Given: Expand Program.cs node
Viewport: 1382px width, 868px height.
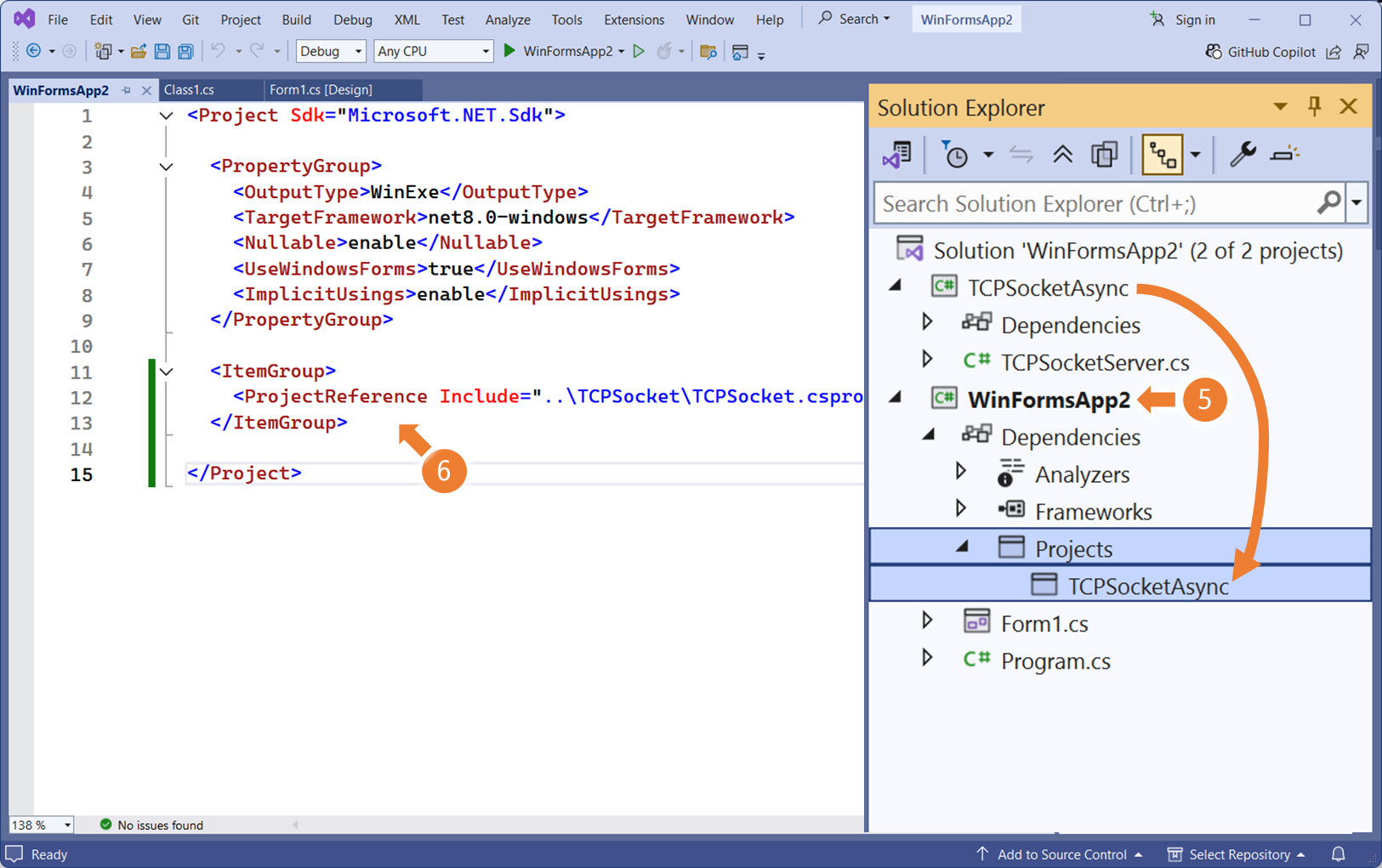Looking at the screenshot, I should point(928,658).
